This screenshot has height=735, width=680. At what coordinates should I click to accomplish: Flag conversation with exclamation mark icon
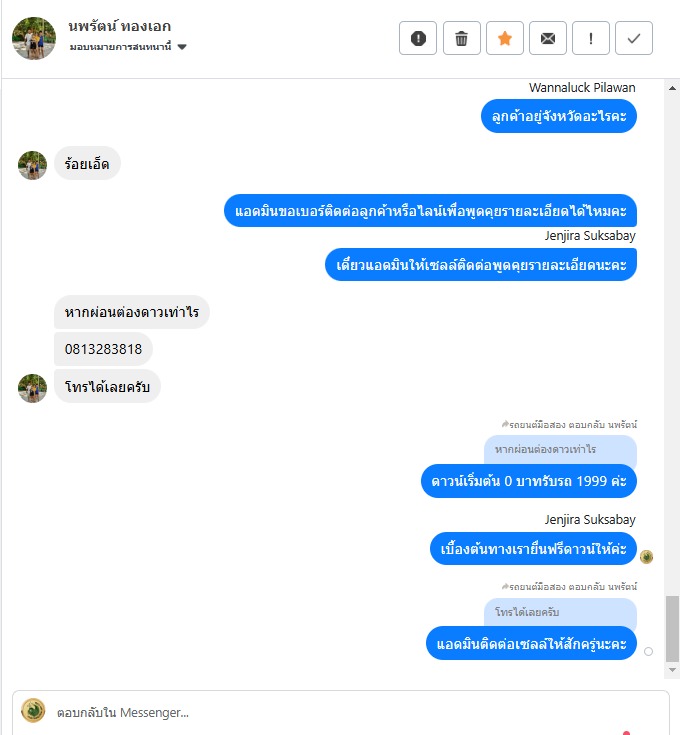tap(591, 38)
